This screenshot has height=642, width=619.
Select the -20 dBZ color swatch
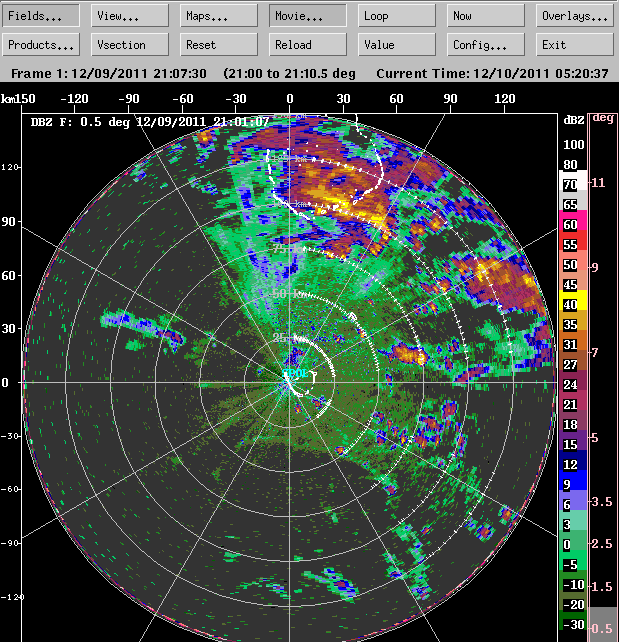[x=573, y=600]
